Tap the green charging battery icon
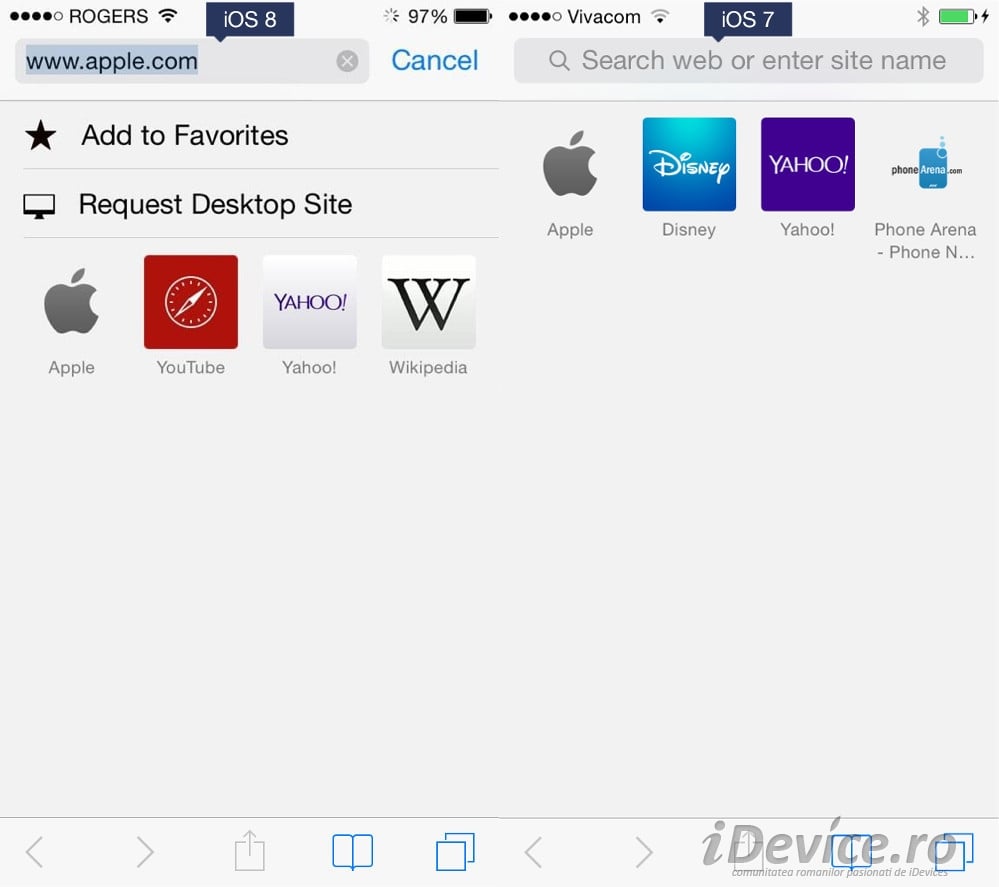 point(958,16)
